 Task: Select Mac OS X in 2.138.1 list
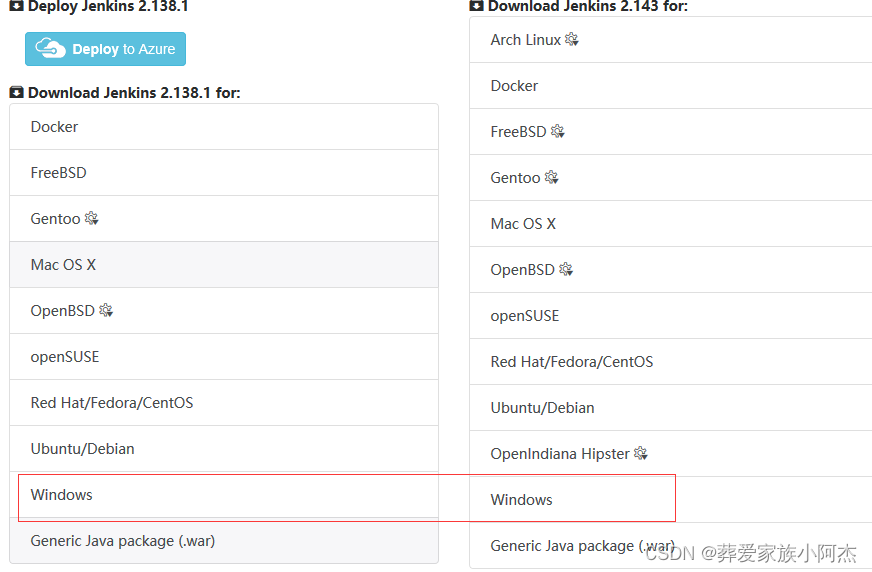tap(224, 265)
